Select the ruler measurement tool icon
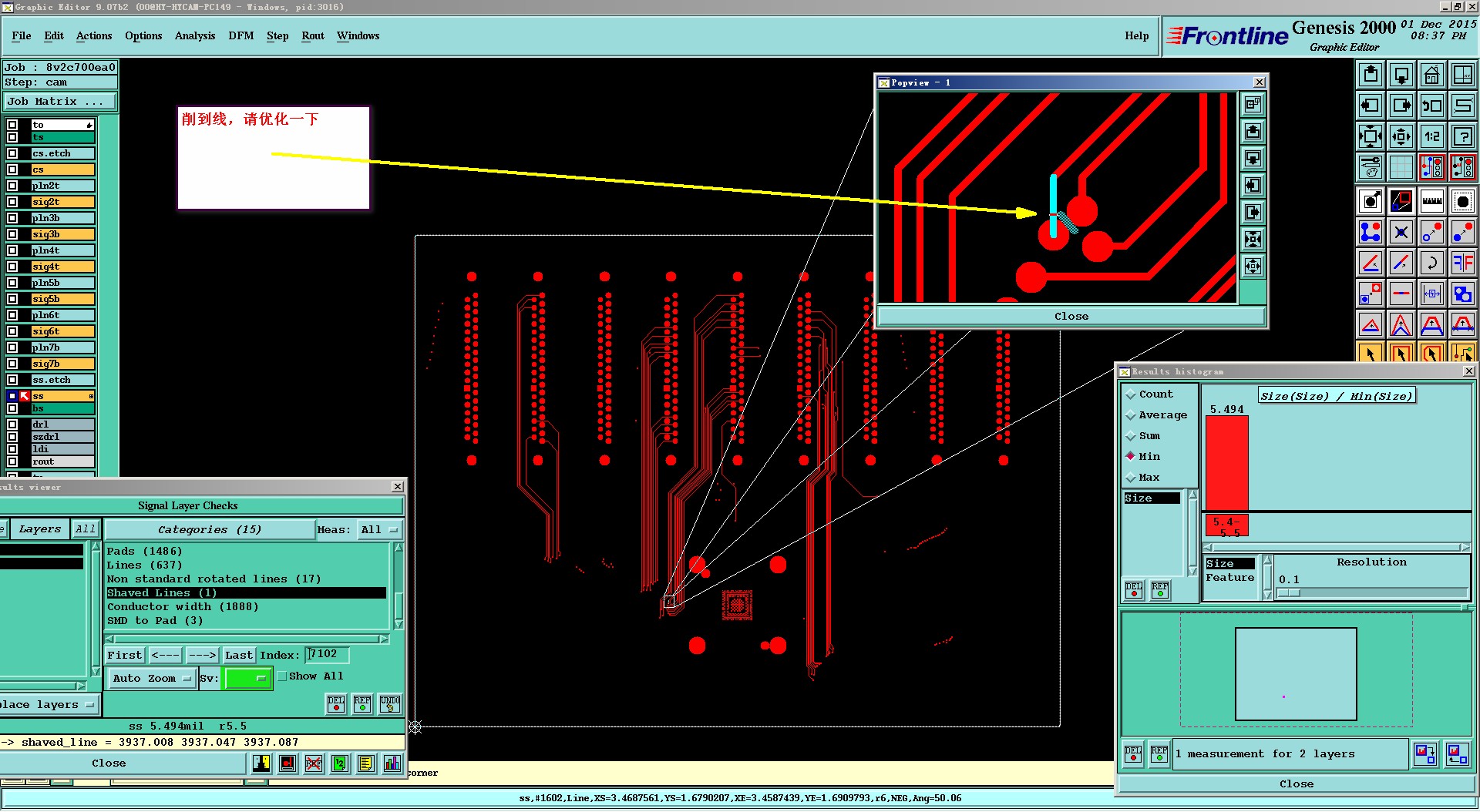Image resolution: width=1480 pixels, height=812 pixels. click(1431, 202)
